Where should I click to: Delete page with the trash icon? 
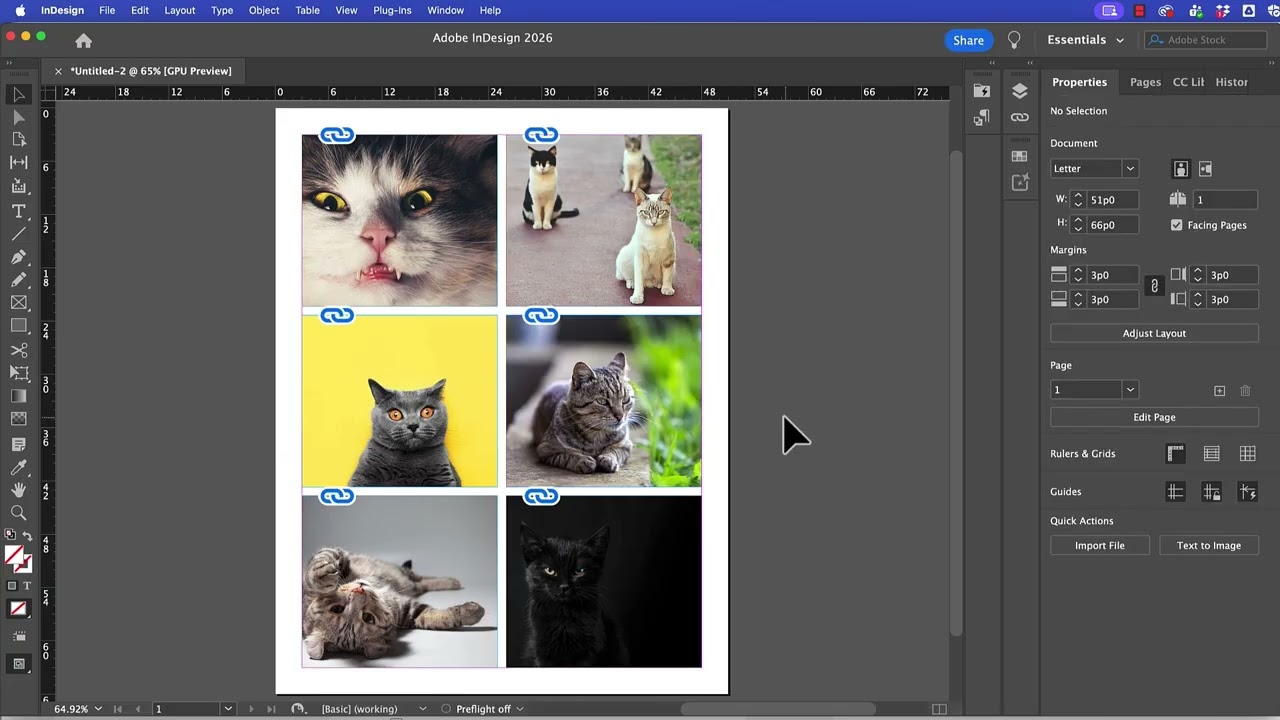(x=1245, y=390)
